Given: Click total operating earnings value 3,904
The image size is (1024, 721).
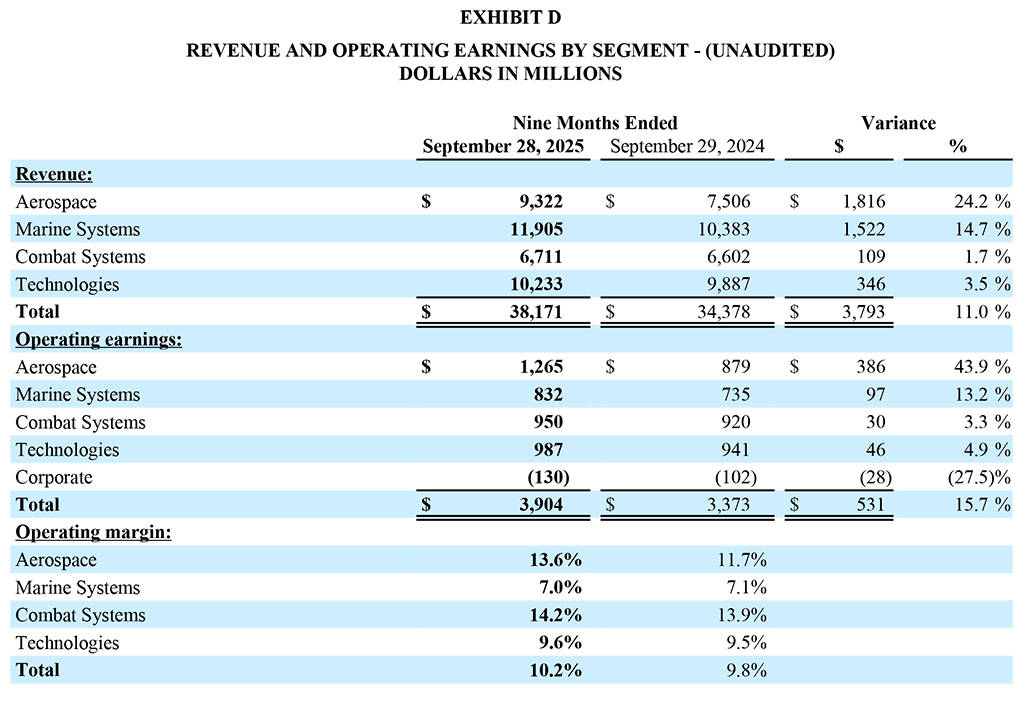Looking at the screenshot, I should [540, 505].
